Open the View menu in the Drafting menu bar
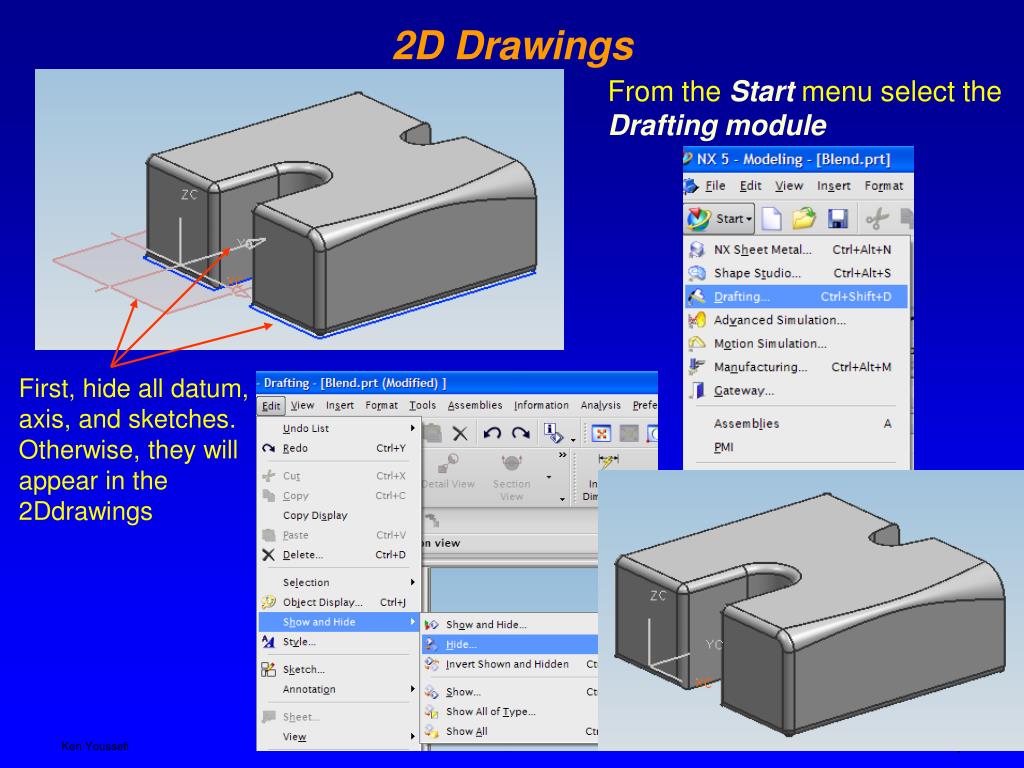The image size is (1024, 768). [302, 406]
